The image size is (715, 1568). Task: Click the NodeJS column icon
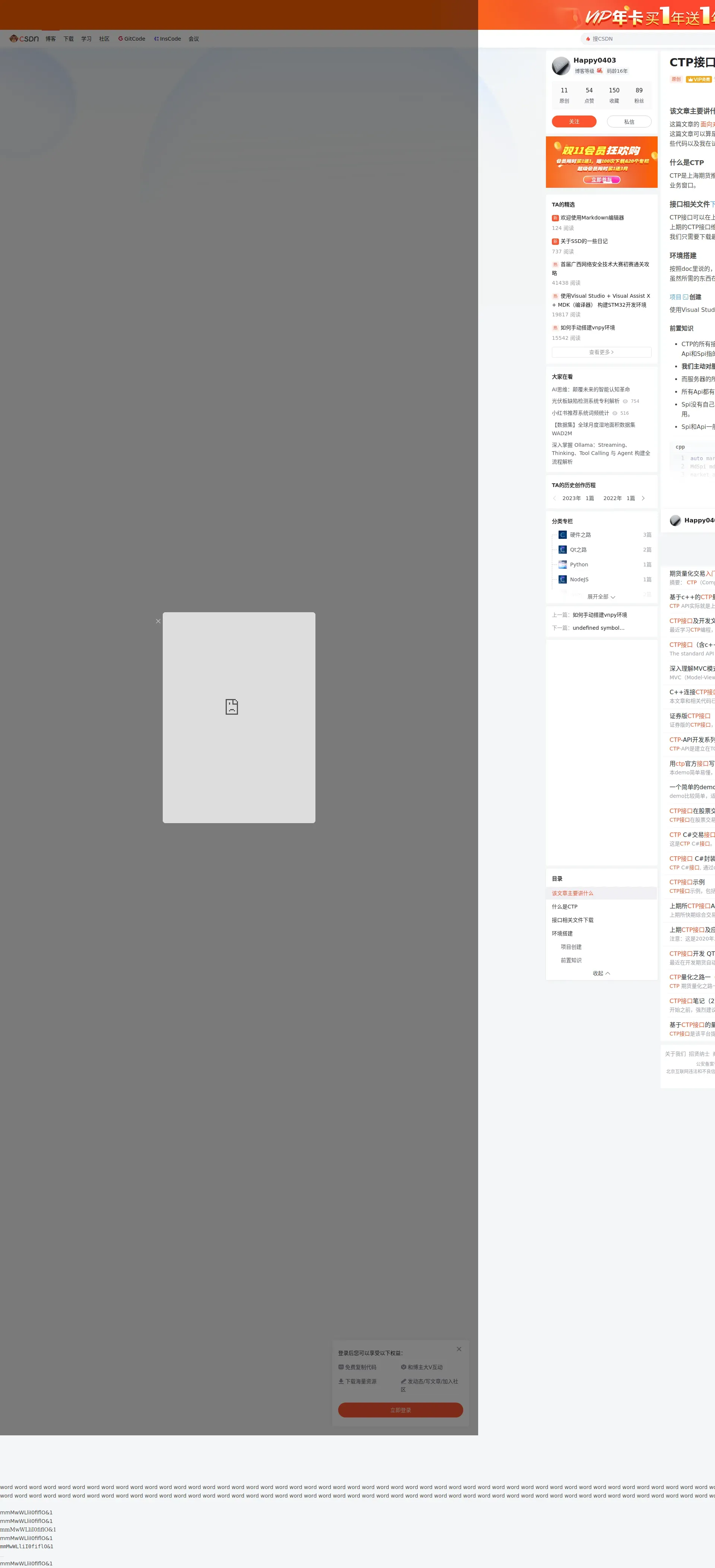[x=563, y=579]
